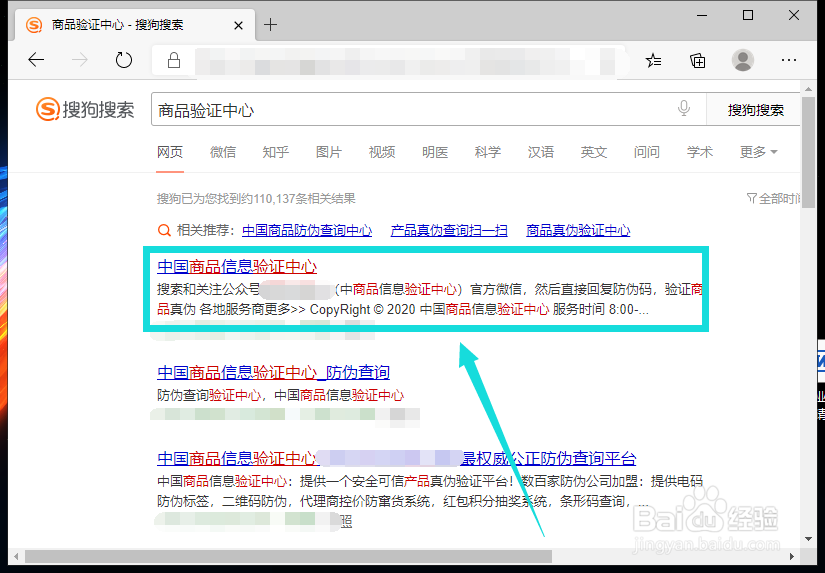Reload the page with refresh icon

[124, 60]
